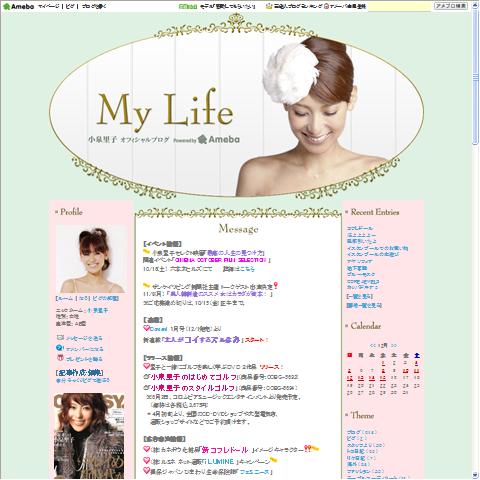480x480 pixels.
Task: Go to previous month in calendar
Action: tap(372, 345)
